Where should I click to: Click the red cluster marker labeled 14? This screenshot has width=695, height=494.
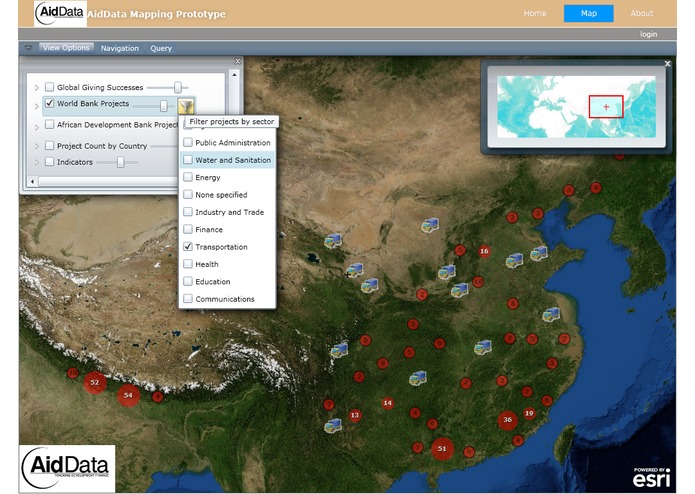click(387, 403)
